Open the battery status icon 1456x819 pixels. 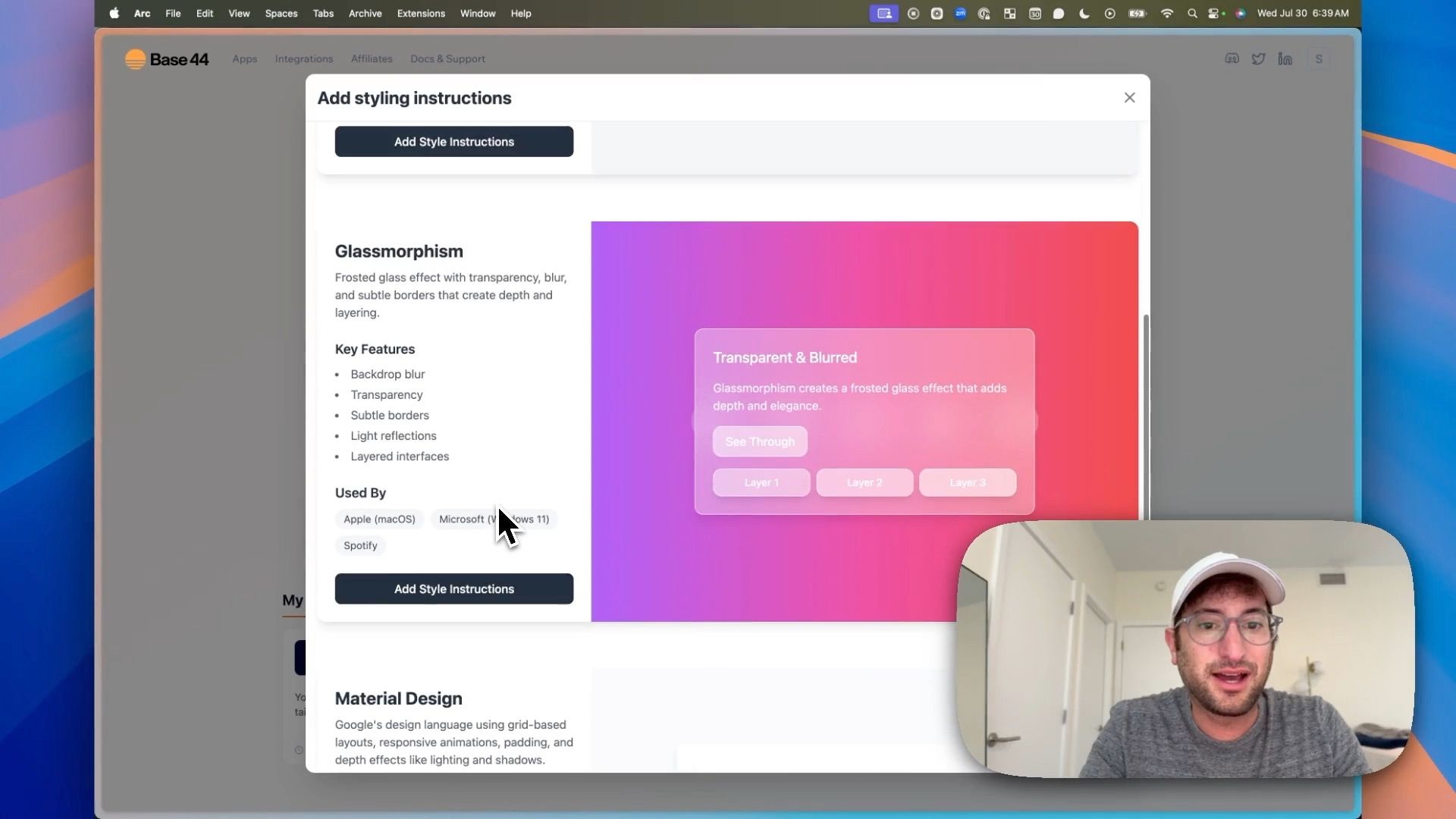tap(1137, 13)
